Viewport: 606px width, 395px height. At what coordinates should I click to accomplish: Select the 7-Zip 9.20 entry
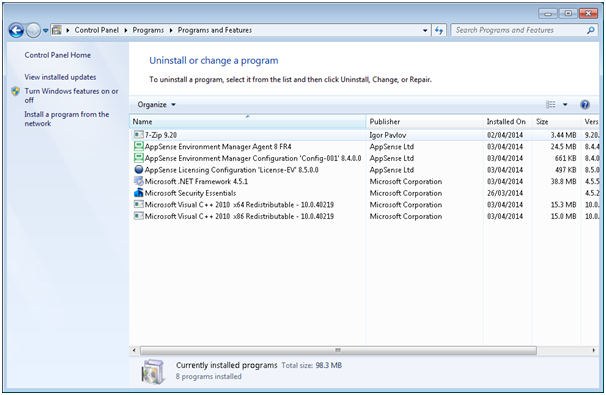(x=364, y=135)
